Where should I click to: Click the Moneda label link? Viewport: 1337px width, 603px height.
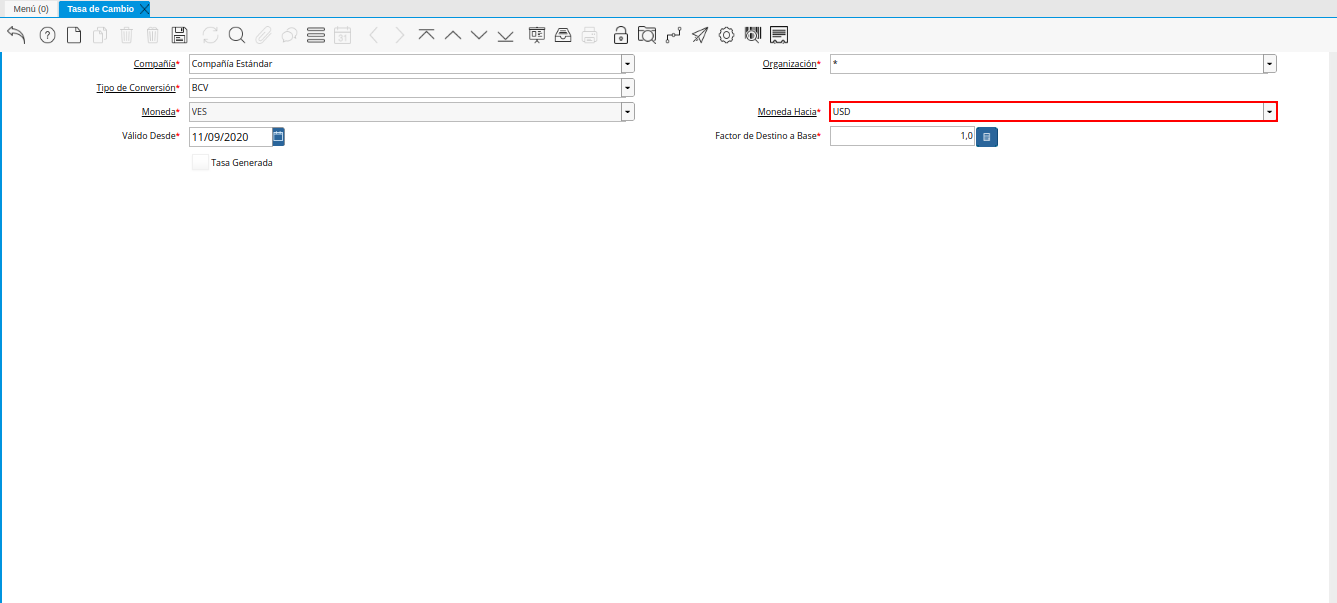(159, 112)
